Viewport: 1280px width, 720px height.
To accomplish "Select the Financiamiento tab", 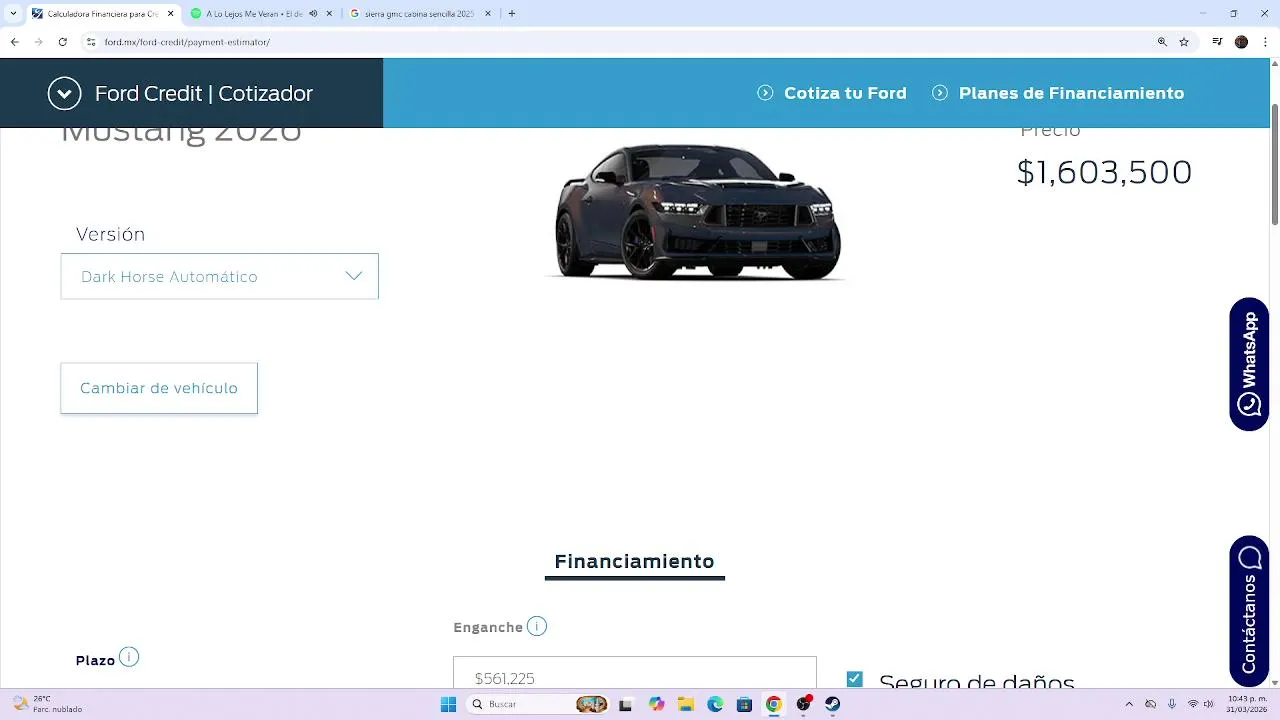I will 634,562.
